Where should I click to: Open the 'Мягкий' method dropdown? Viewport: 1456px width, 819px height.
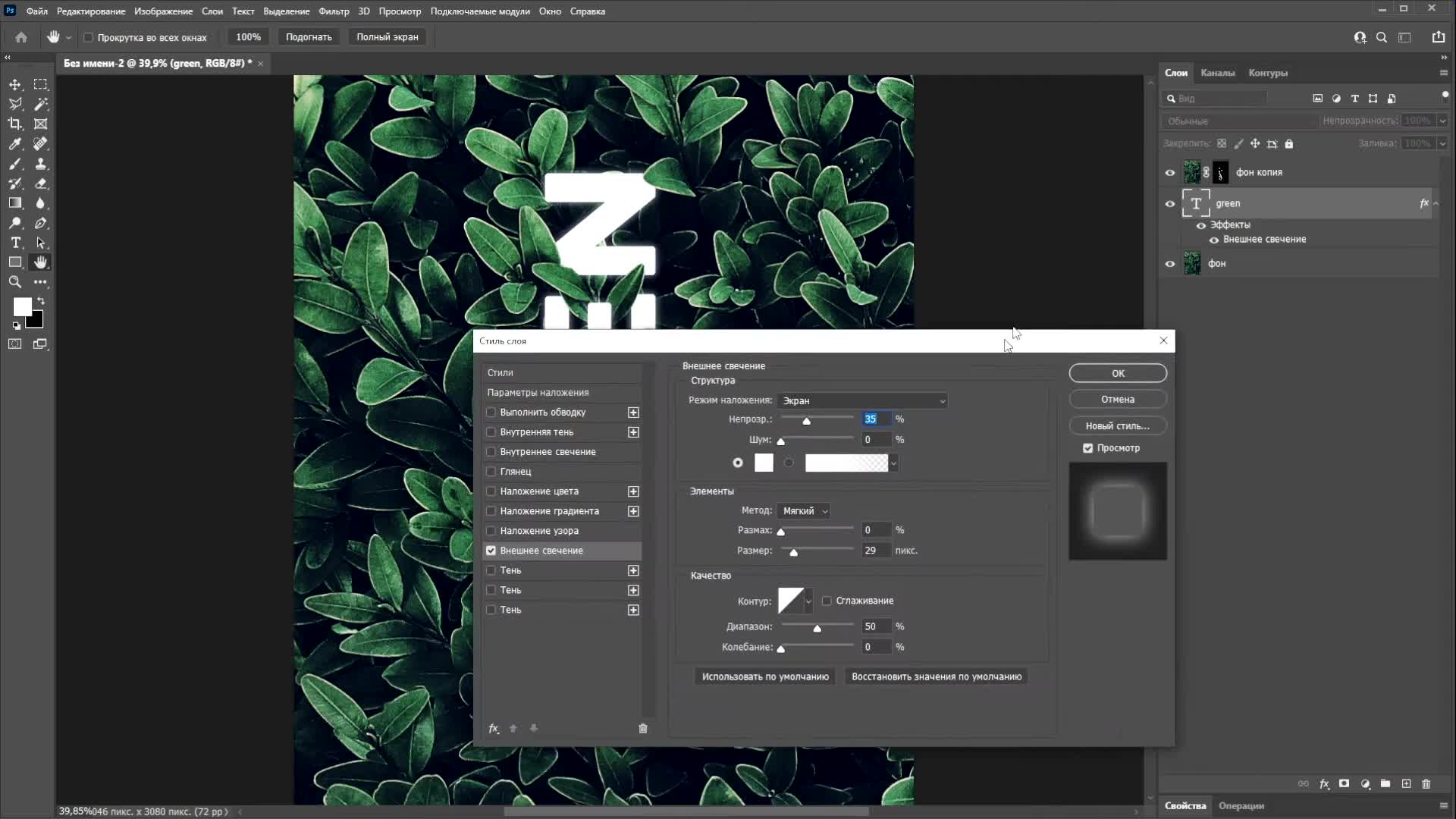click(804, 511)
